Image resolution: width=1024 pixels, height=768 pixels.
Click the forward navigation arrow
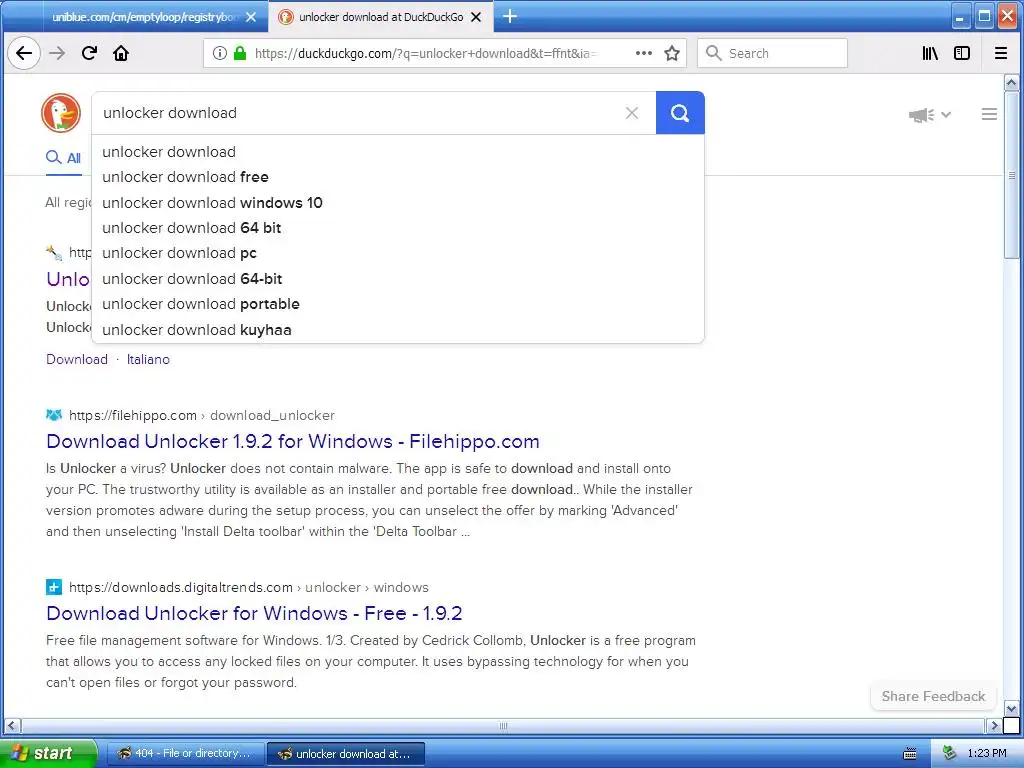pyautogui.click(x=57, y=53)
